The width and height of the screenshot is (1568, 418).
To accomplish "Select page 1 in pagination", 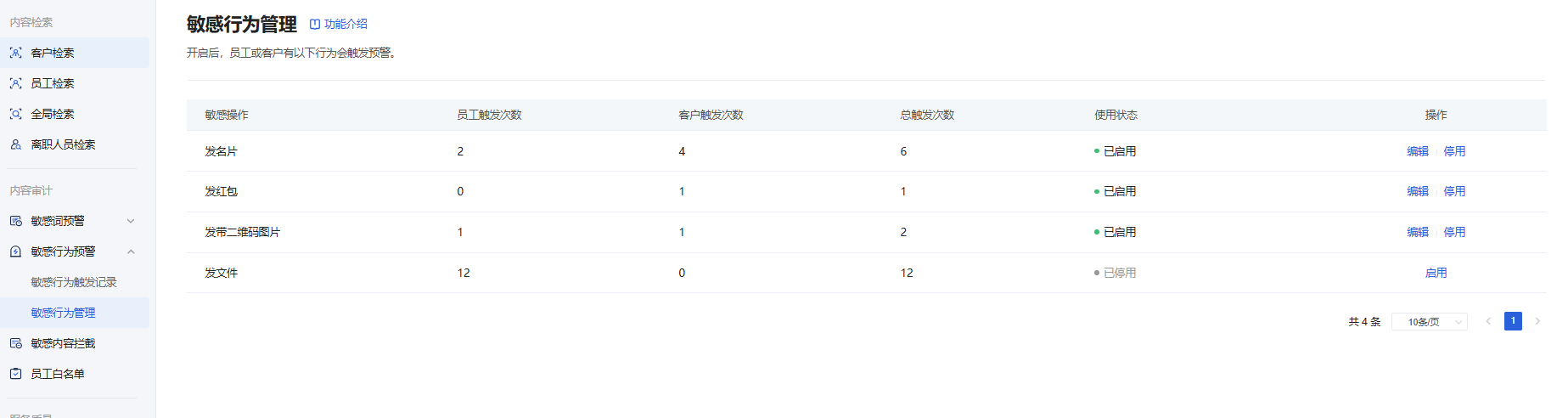I will 1513,321.
